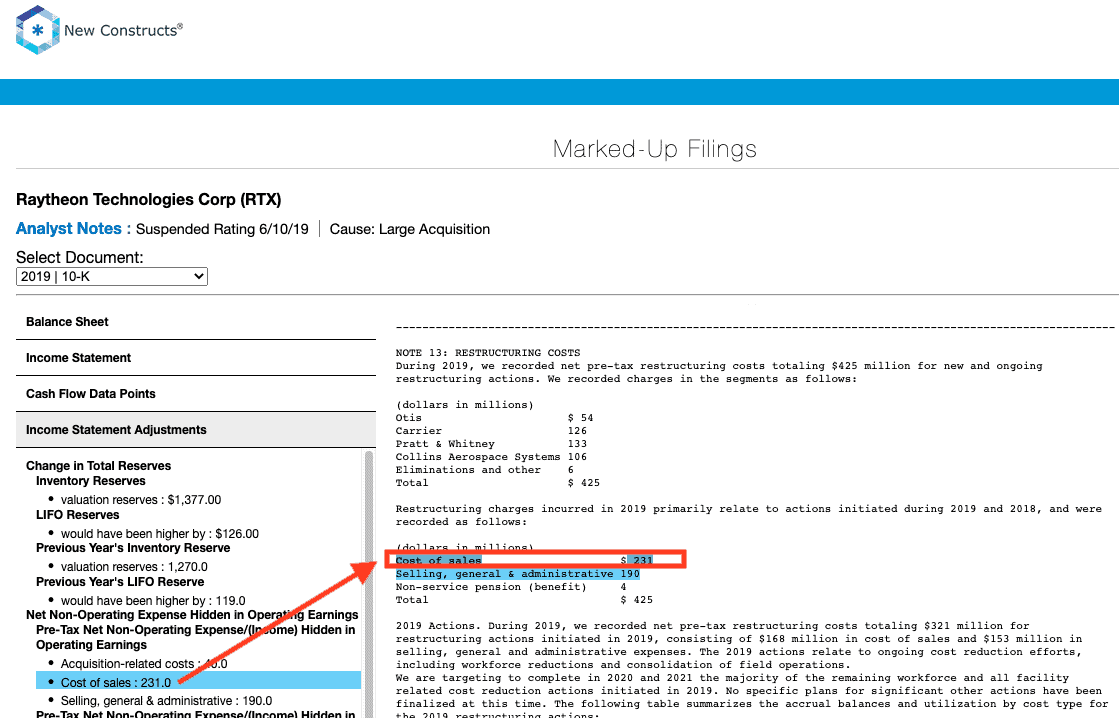The image size is (1119, 718).
Task: Click the Suspended Rating 6/10/19 text
Action: [x=222, y=229]
